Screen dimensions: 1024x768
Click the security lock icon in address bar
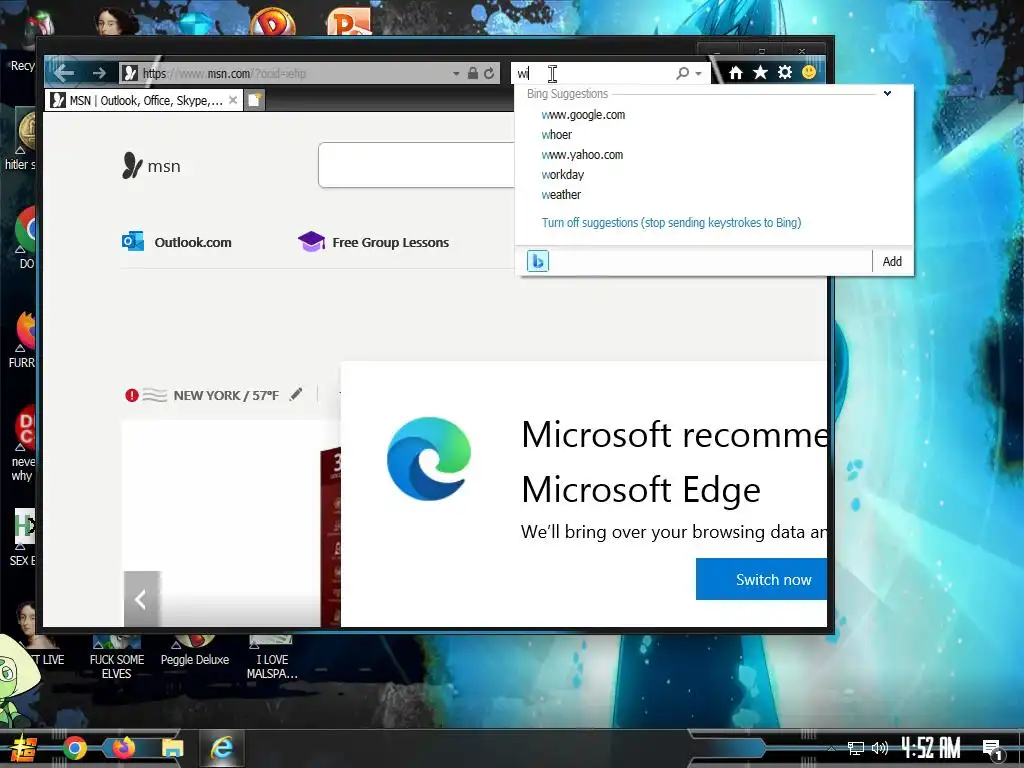(x=473, y=73)
